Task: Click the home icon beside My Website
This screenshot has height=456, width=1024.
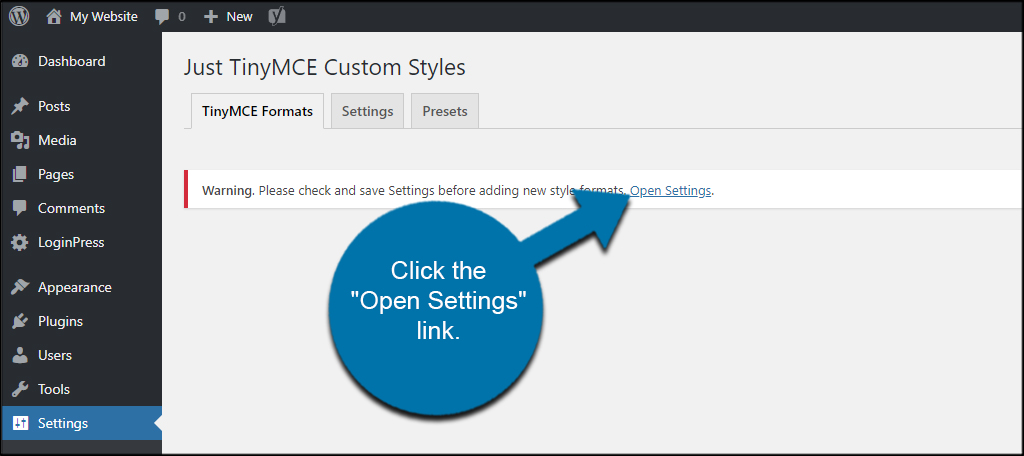Action: point(54,16)
